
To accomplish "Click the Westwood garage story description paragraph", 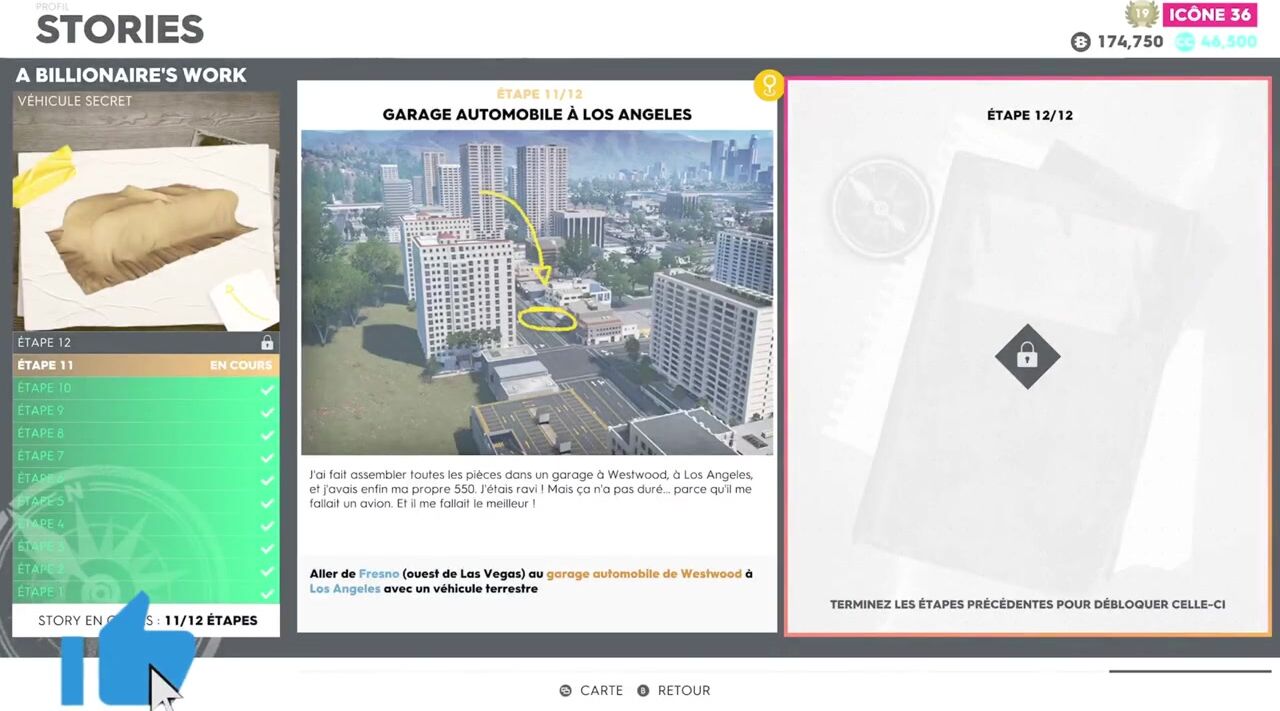I will pyautogui.click(x=531, y=489).
